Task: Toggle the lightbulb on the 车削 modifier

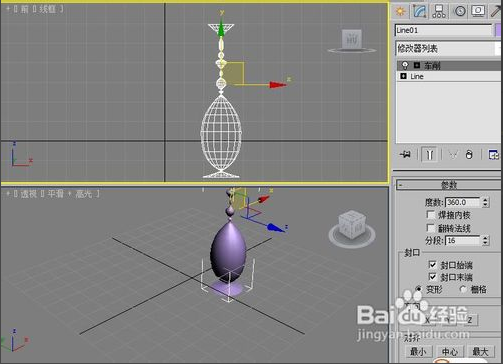Action: tap(405, 65)
